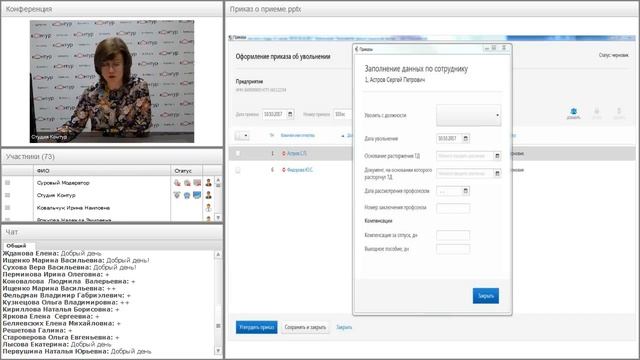Click the 'Статус' column header

point(182,171)
